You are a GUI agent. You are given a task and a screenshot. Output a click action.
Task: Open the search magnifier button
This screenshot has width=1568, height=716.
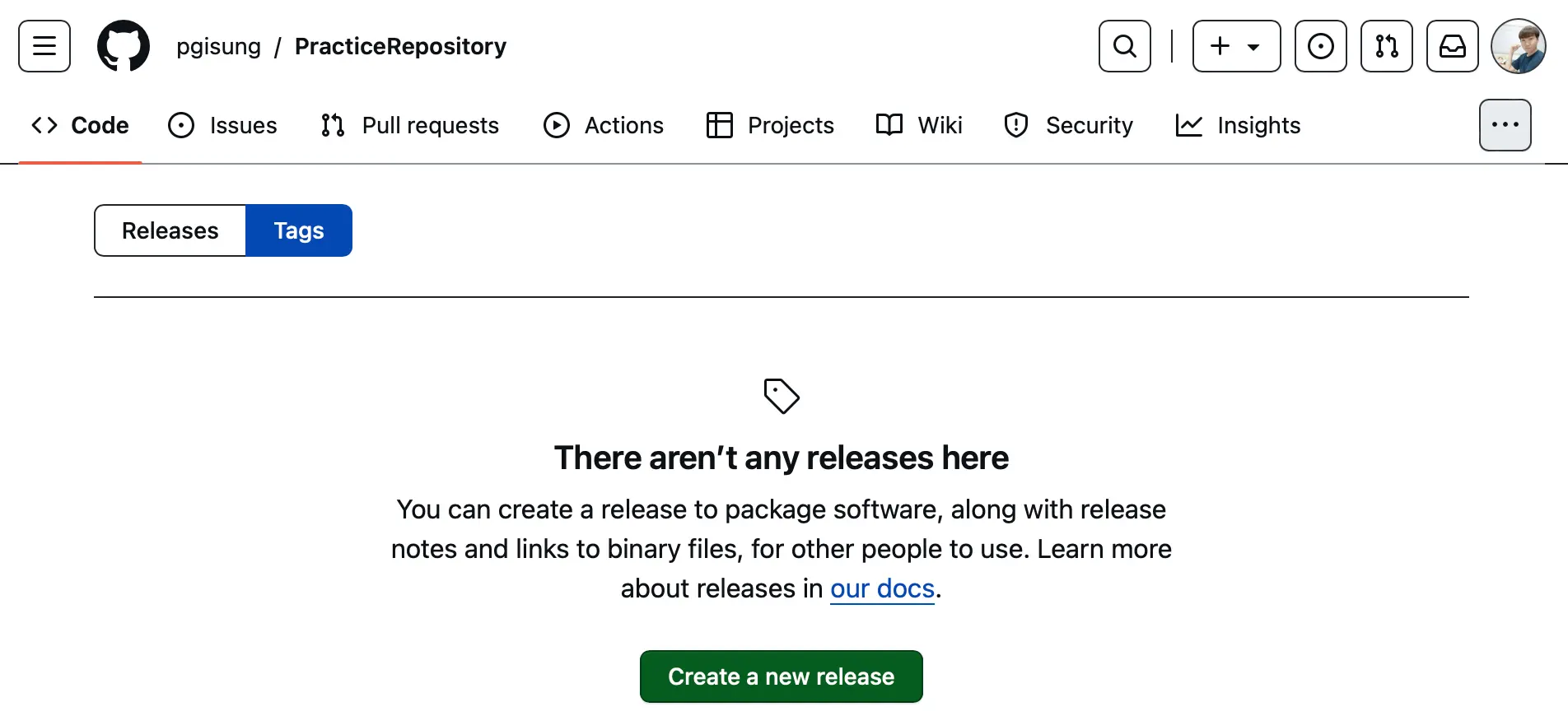pos(1125,46)
